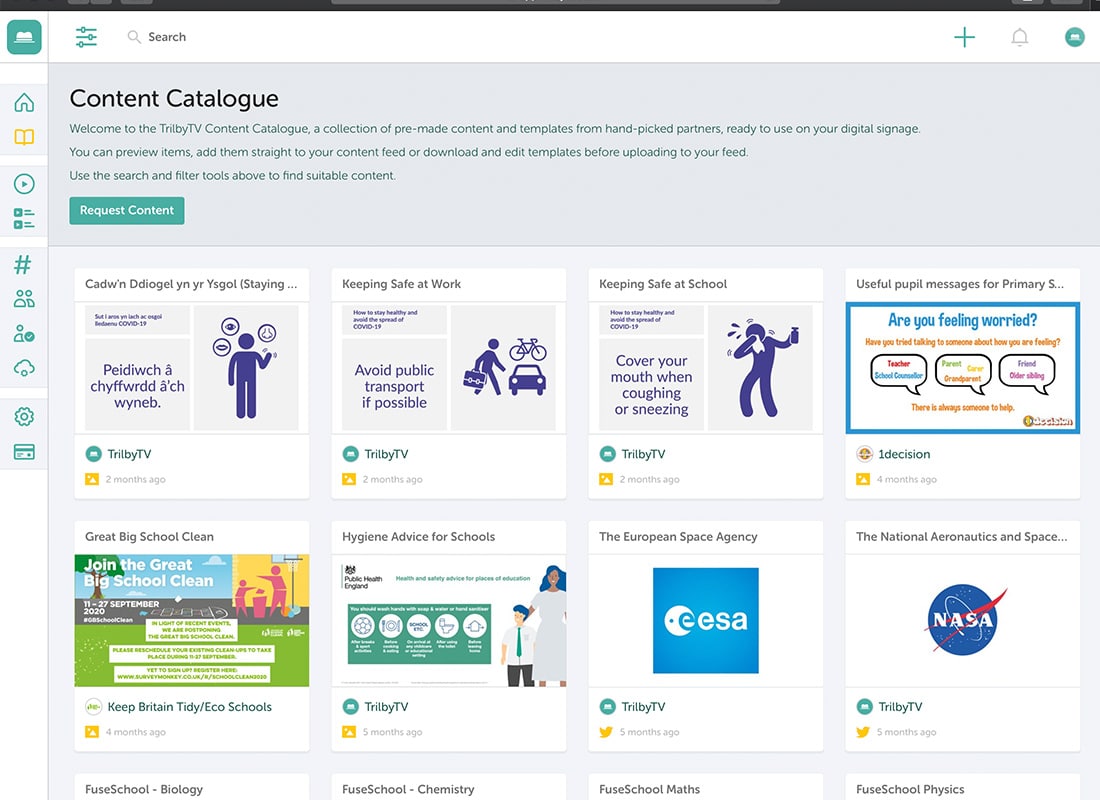Image resolution: width=1100 pixels, height=800 pixels.
Task: Click '4 months ago' on the 1decision card
Action: coord(907,479)
